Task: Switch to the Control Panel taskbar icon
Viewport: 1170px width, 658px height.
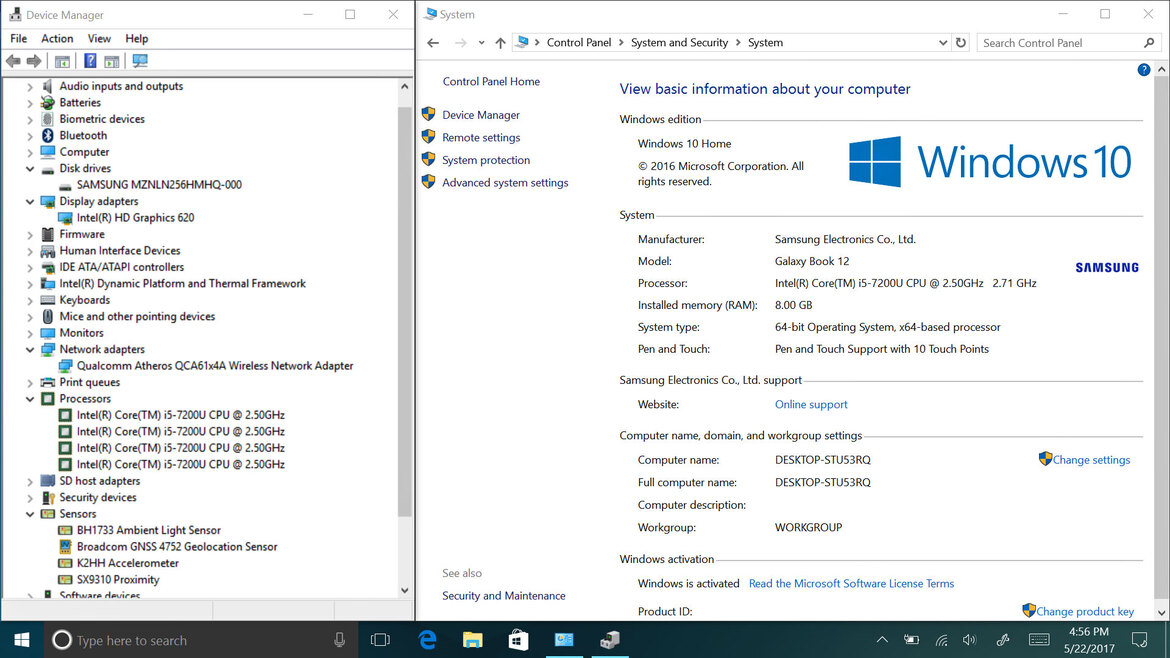Action: pos(564,640)
